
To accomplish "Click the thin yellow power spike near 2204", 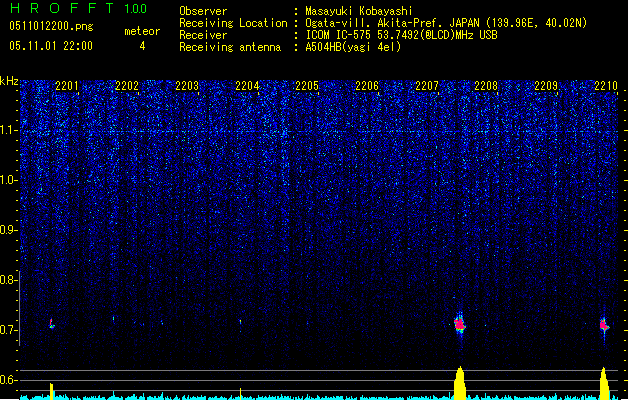I will point(240,394).
